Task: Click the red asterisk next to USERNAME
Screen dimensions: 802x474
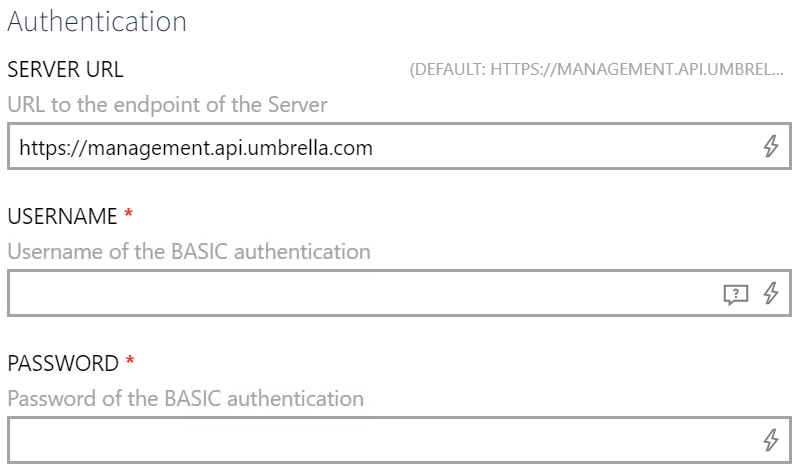Action: [x=128, y=217]
